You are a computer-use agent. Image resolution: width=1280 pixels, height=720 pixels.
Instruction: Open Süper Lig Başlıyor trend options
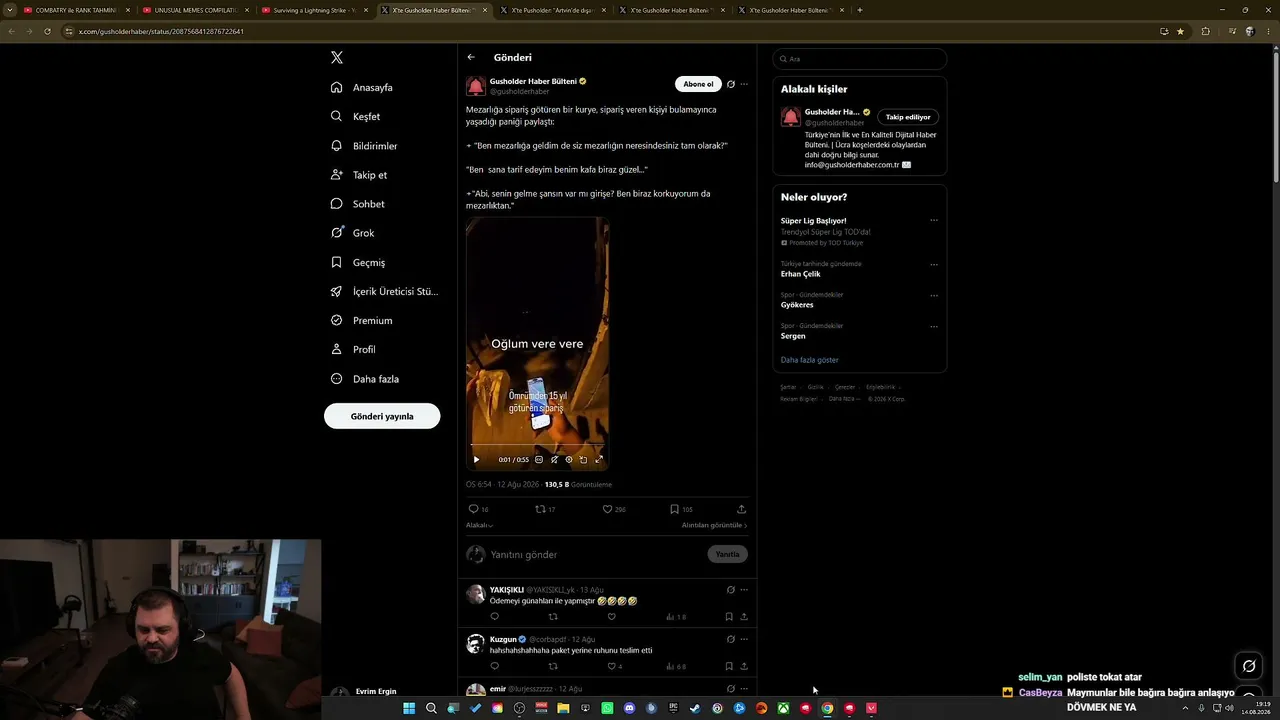point(934,220)
